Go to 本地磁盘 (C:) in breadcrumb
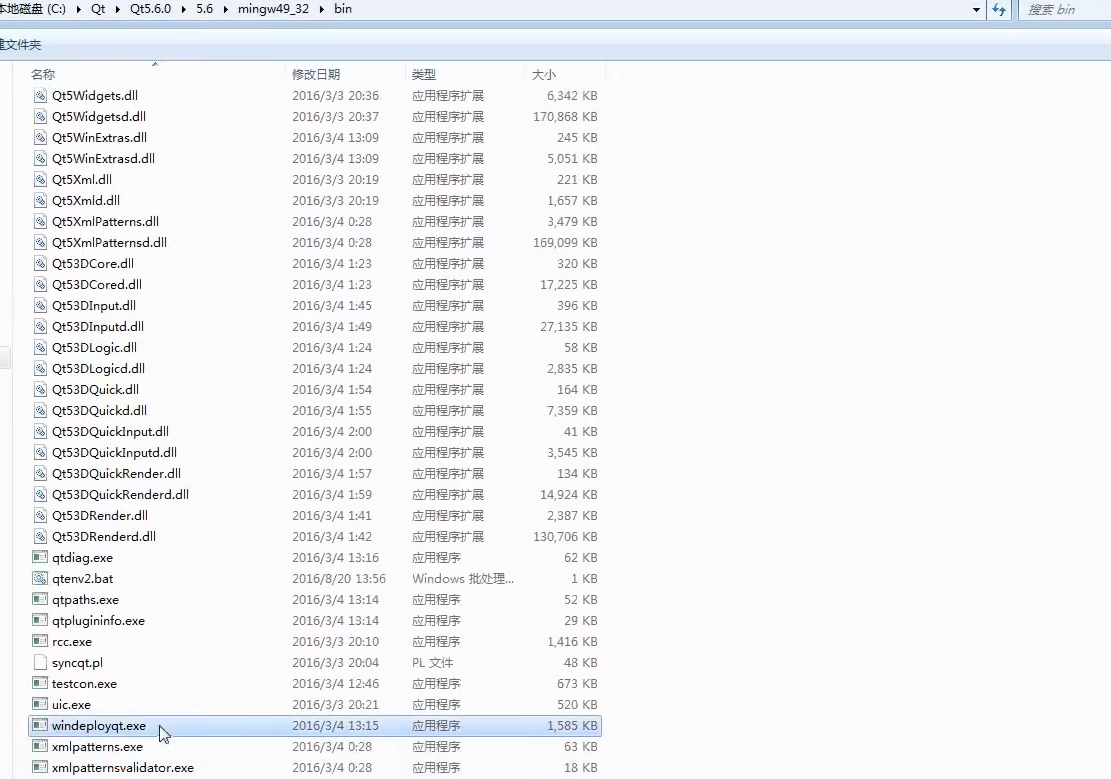The width and height of the screenshot is (1111, 779). click(33, 9)
